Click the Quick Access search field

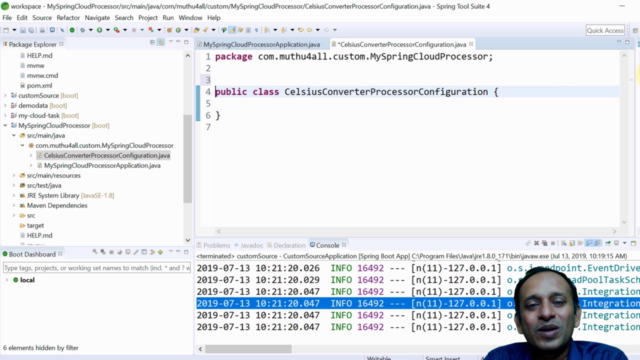pos(605,30)
